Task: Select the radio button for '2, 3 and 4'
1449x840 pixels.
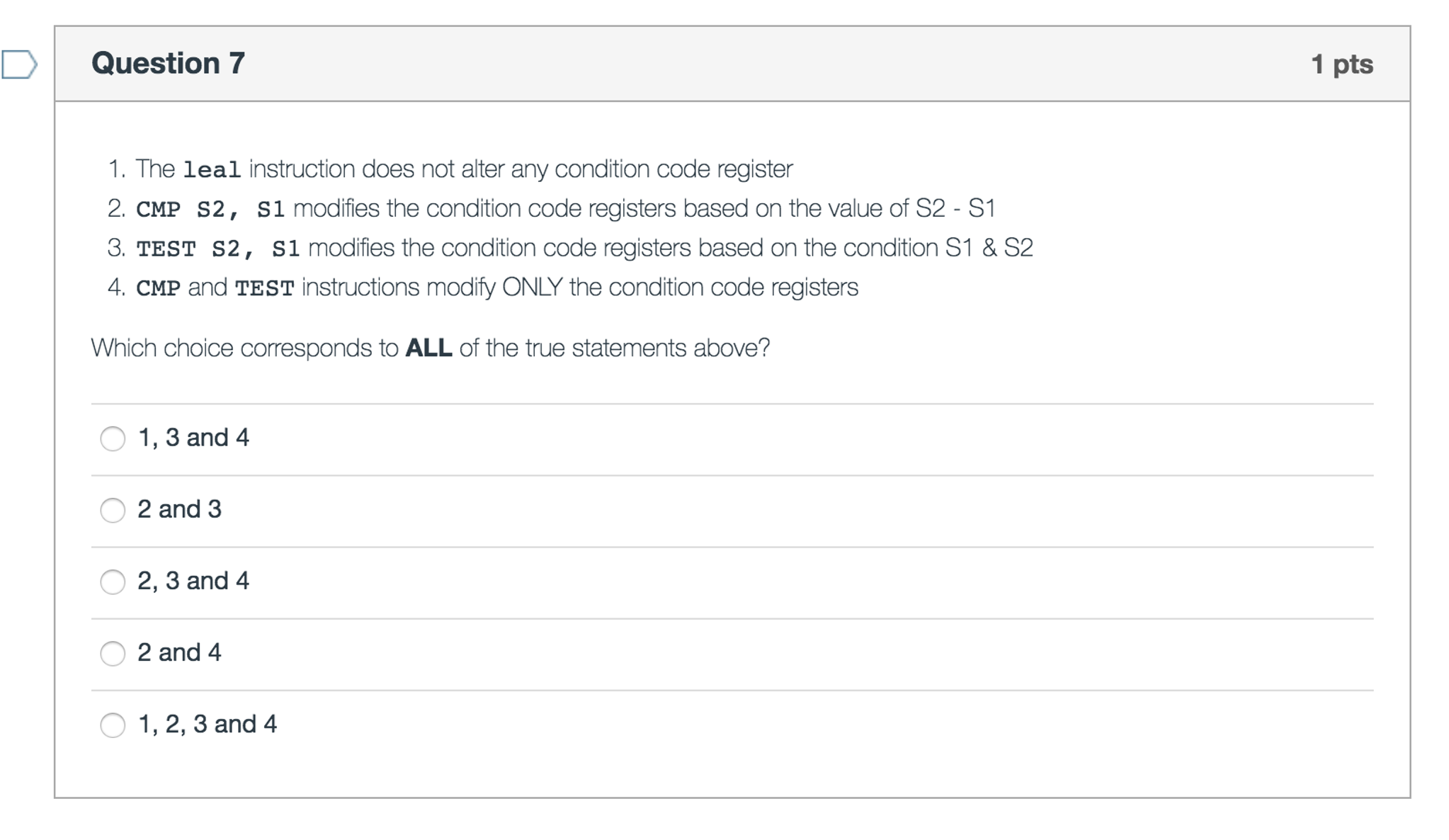Action: point(113,582)
